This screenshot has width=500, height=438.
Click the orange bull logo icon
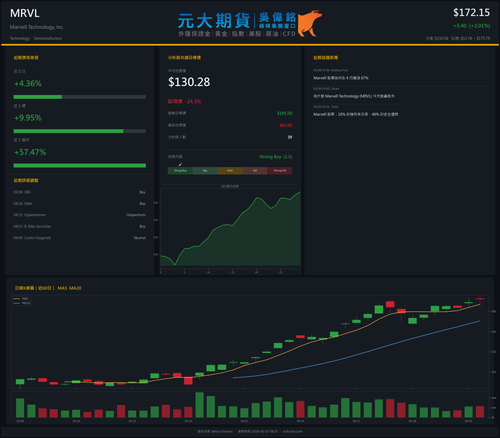(309, 23)
